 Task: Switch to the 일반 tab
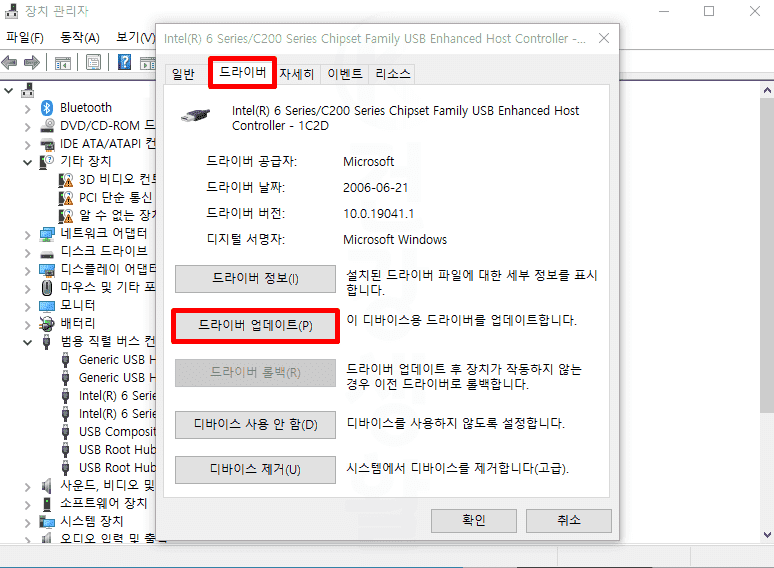point(183,74)
